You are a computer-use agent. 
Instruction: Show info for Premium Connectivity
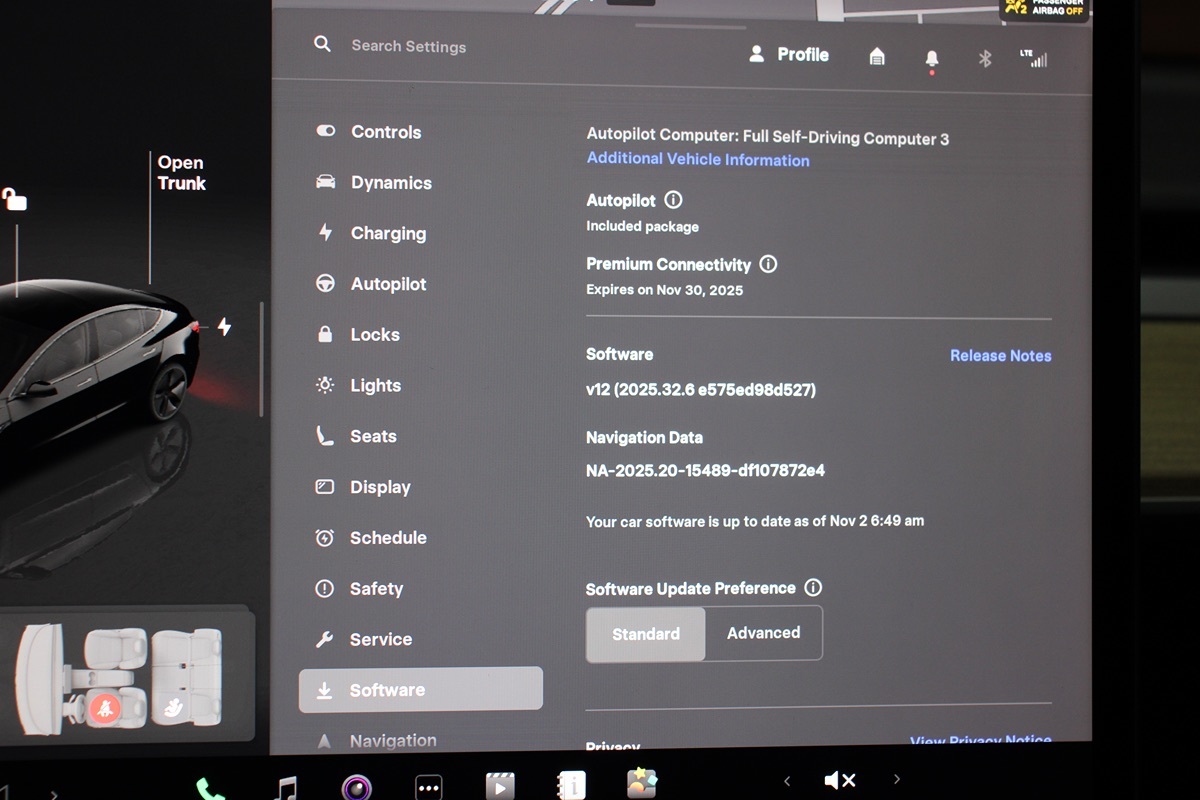point(768,264)
